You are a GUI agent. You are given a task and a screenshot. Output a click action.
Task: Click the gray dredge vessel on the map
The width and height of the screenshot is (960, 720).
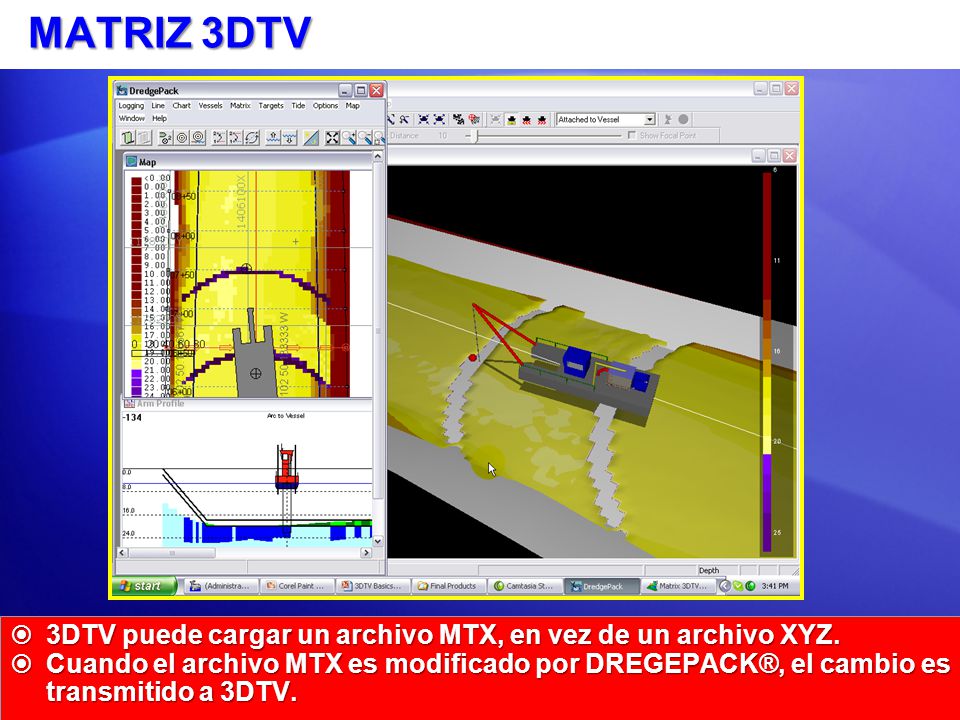(253, 361)
